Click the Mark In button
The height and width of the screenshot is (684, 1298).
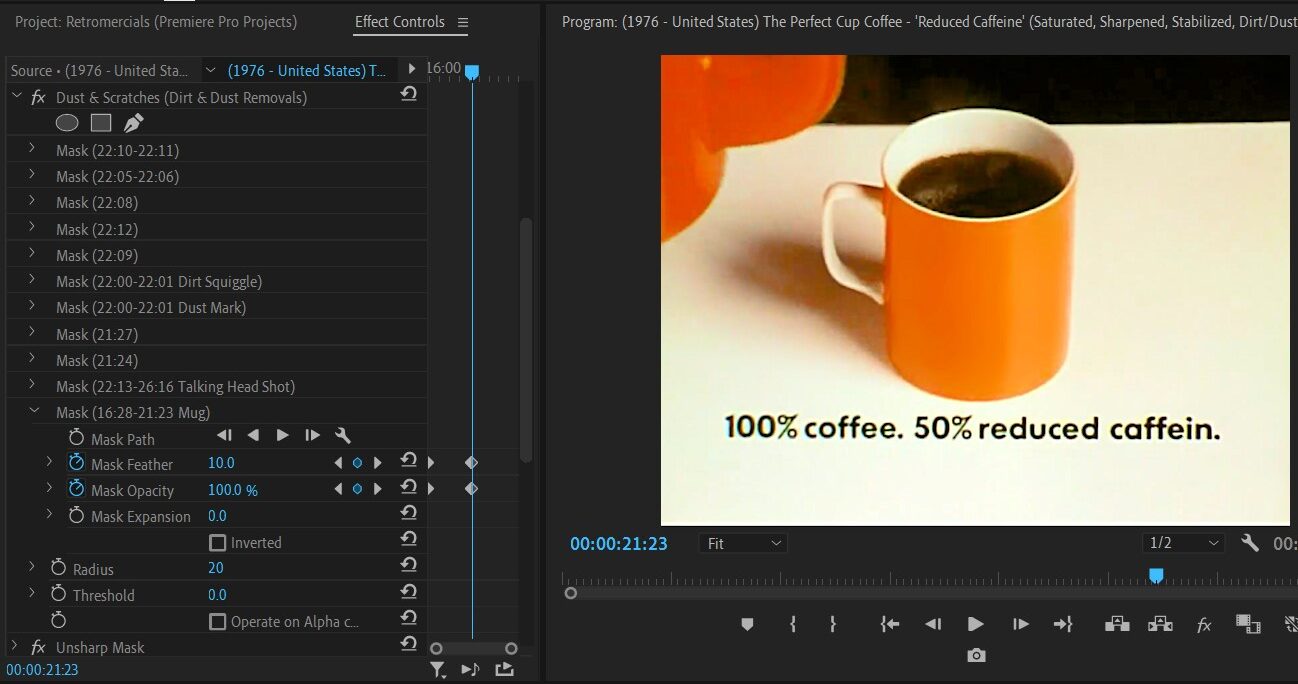pyautogui.click(x=792, y=624)
